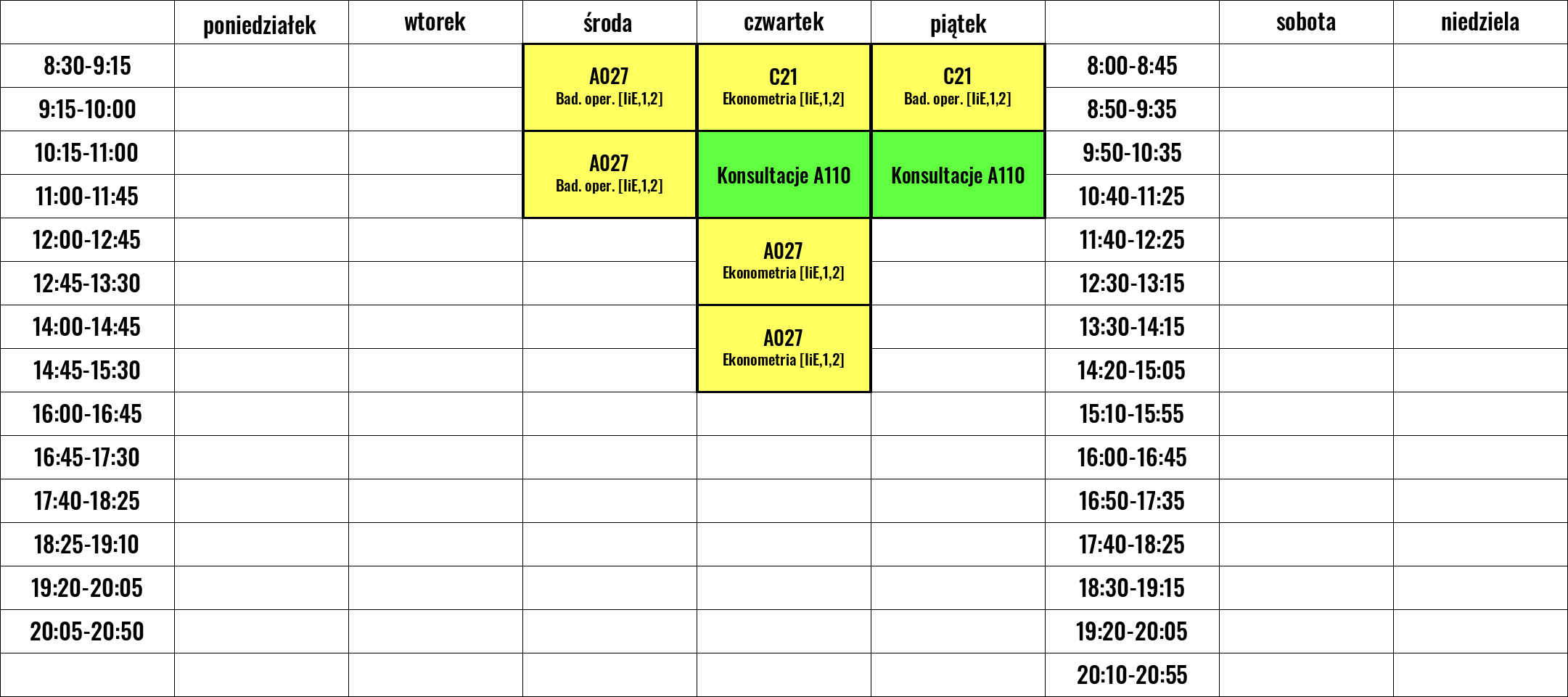Click the 12:30-13:15 weekend time label
The height and width of the screenshot is (697, 1568).
tap(1132, 284)
